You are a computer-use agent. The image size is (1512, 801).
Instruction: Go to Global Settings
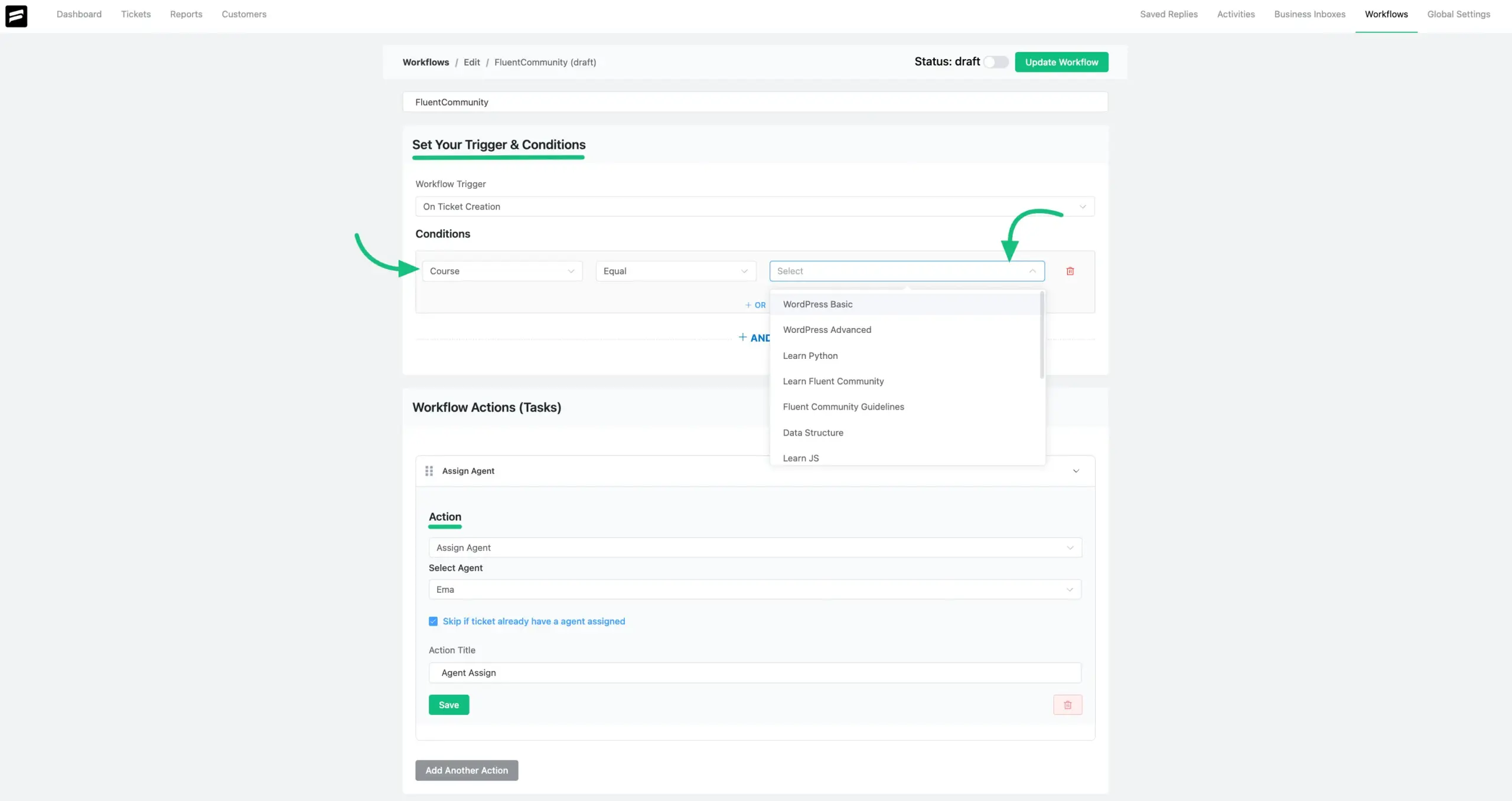[1458, 14]
